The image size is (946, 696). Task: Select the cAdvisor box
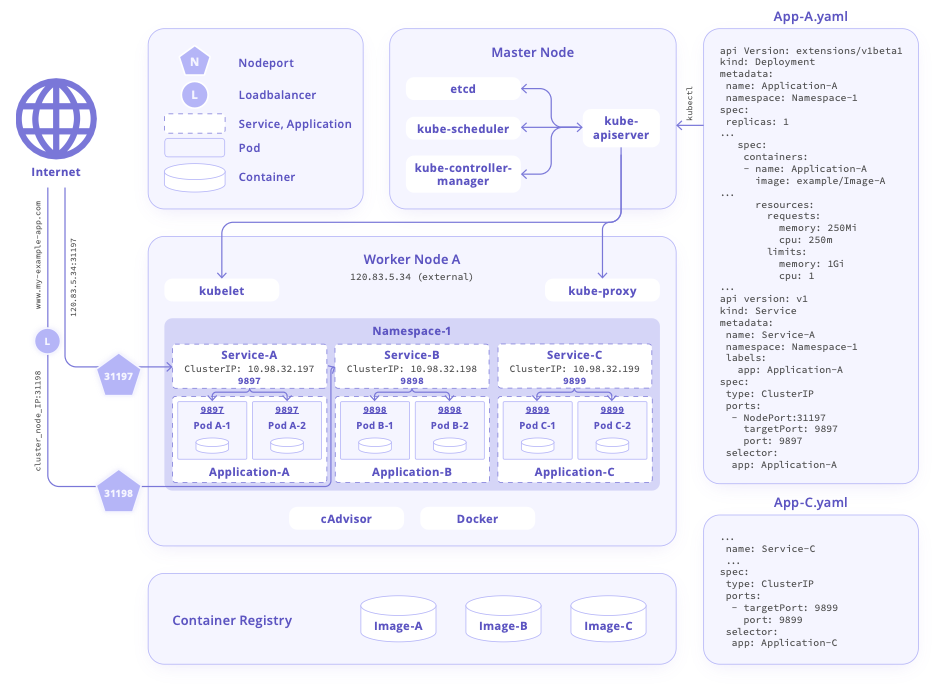coord(346,519)
